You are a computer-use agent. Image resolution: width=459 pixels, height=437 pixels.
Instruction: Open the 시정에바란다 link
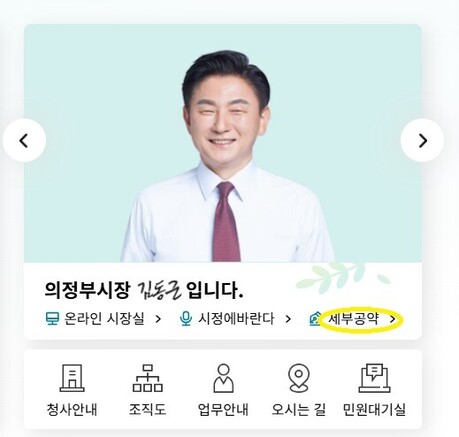tap(236, 319)
